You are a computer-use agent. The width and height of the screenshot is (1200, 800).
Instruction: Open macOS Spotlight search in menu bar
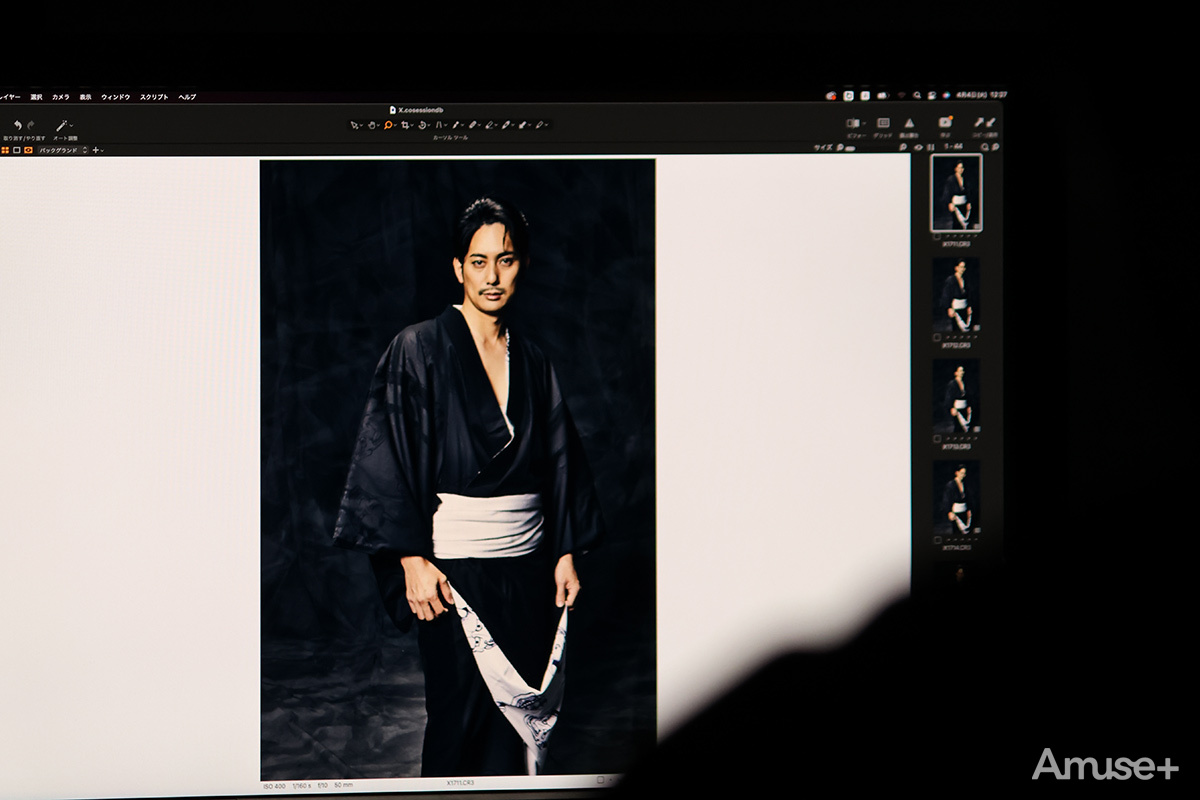tap(916, 95)
